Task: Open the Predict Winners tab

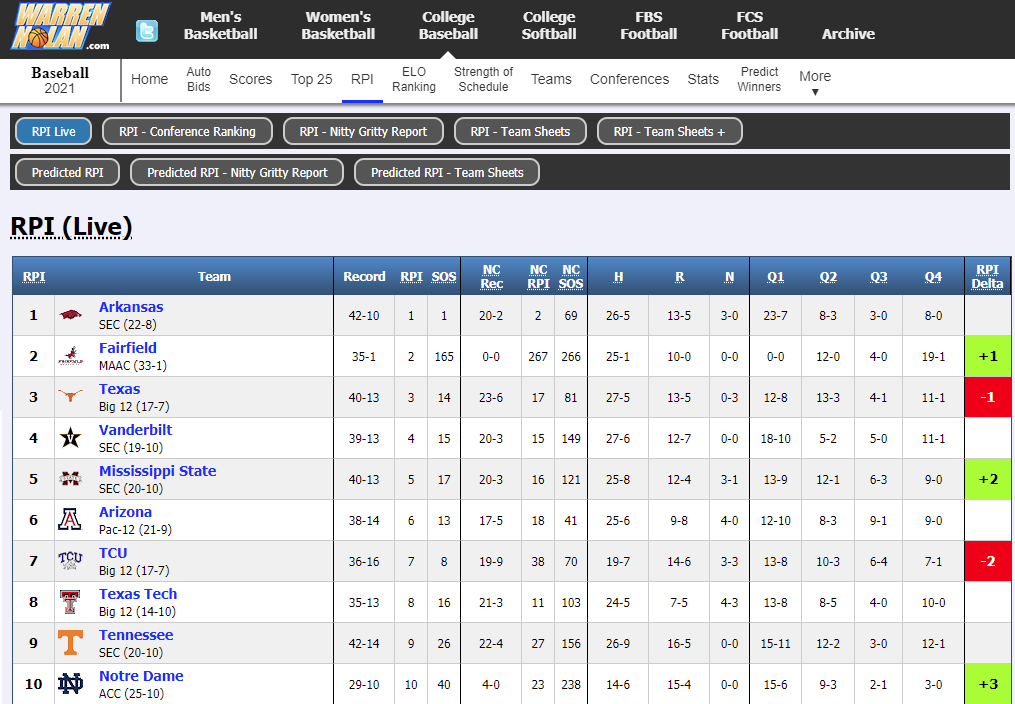Action: 759,79
